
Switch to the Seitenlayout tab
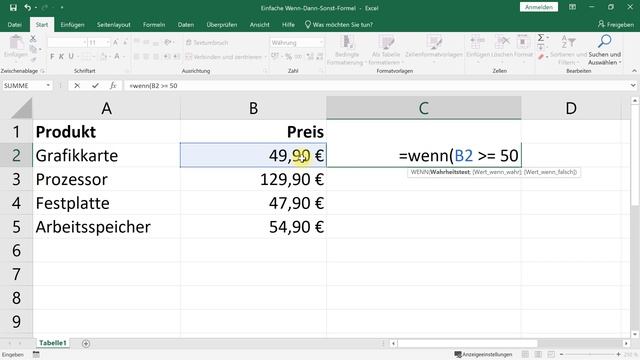coord(113,24)
